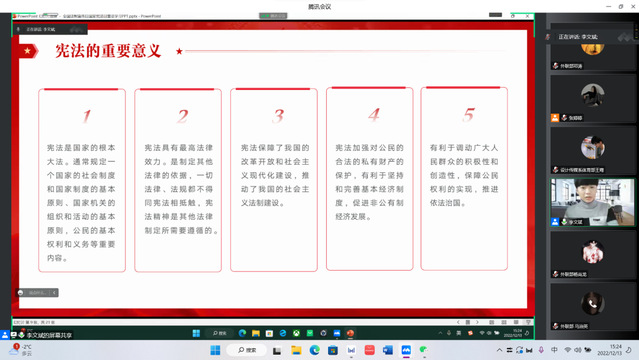Click the blue host badge on 李文斌 tile
The height and width of the screenshot is (360, 639).
tap(555, 222)
